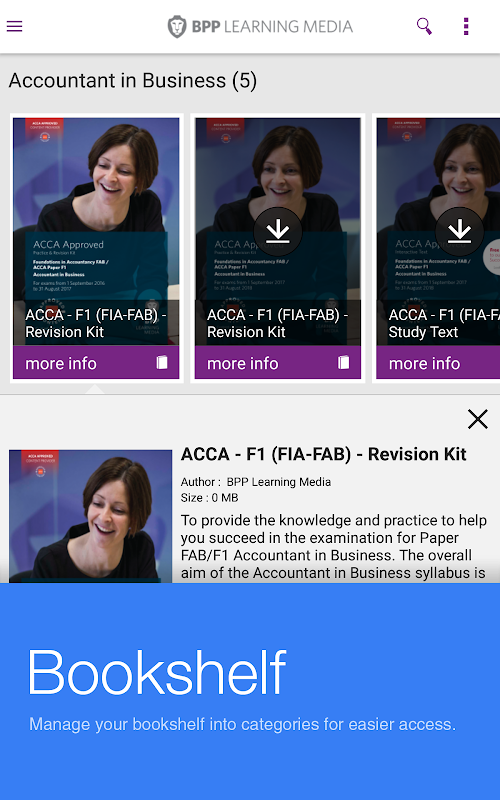Select "more info" under second Revision Kit

[242, 363]
